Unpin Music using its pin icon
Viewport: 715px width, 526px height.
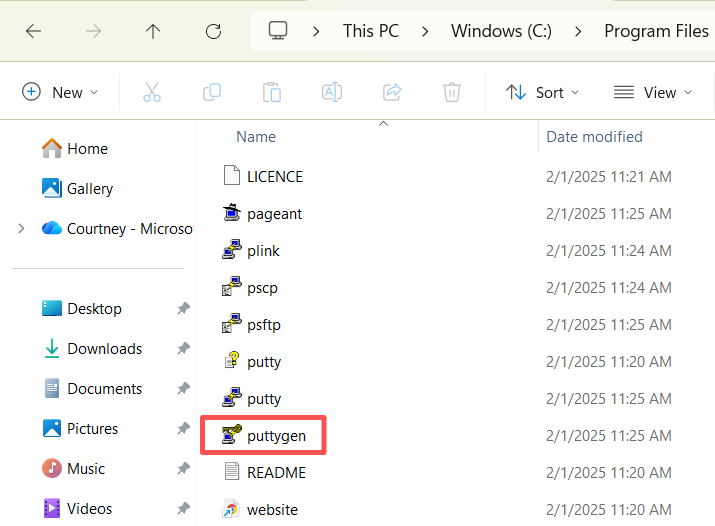183,468
